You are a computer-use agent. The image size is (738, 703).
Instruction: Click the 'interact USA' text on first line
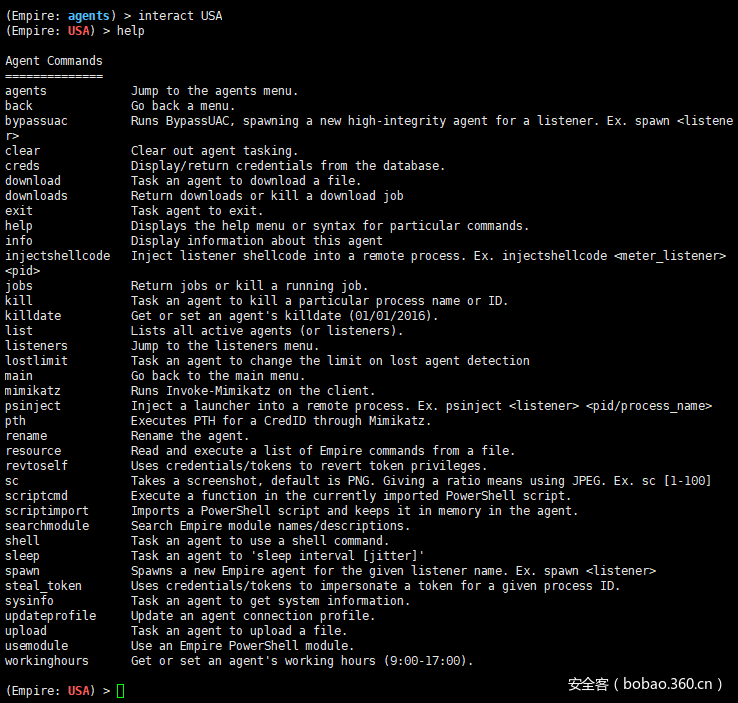coord(180,16)
